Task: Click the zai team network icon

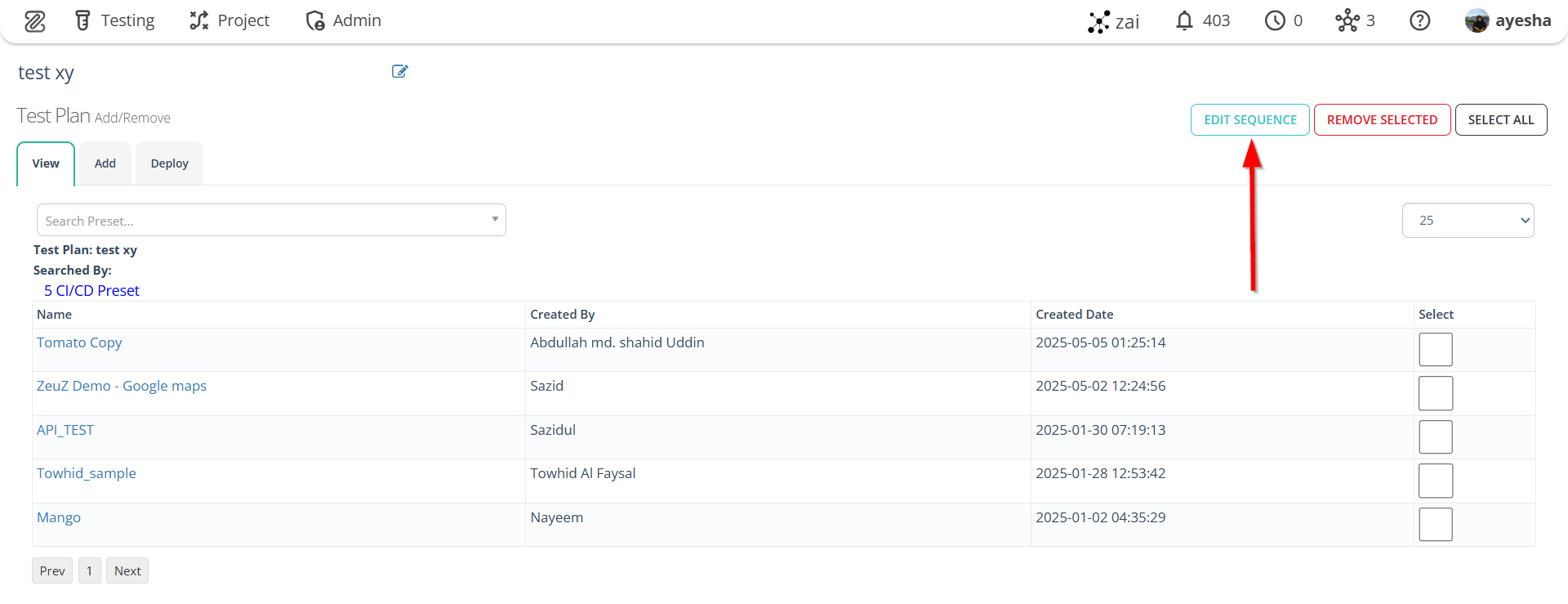Action: click(x=1099, y=21)
